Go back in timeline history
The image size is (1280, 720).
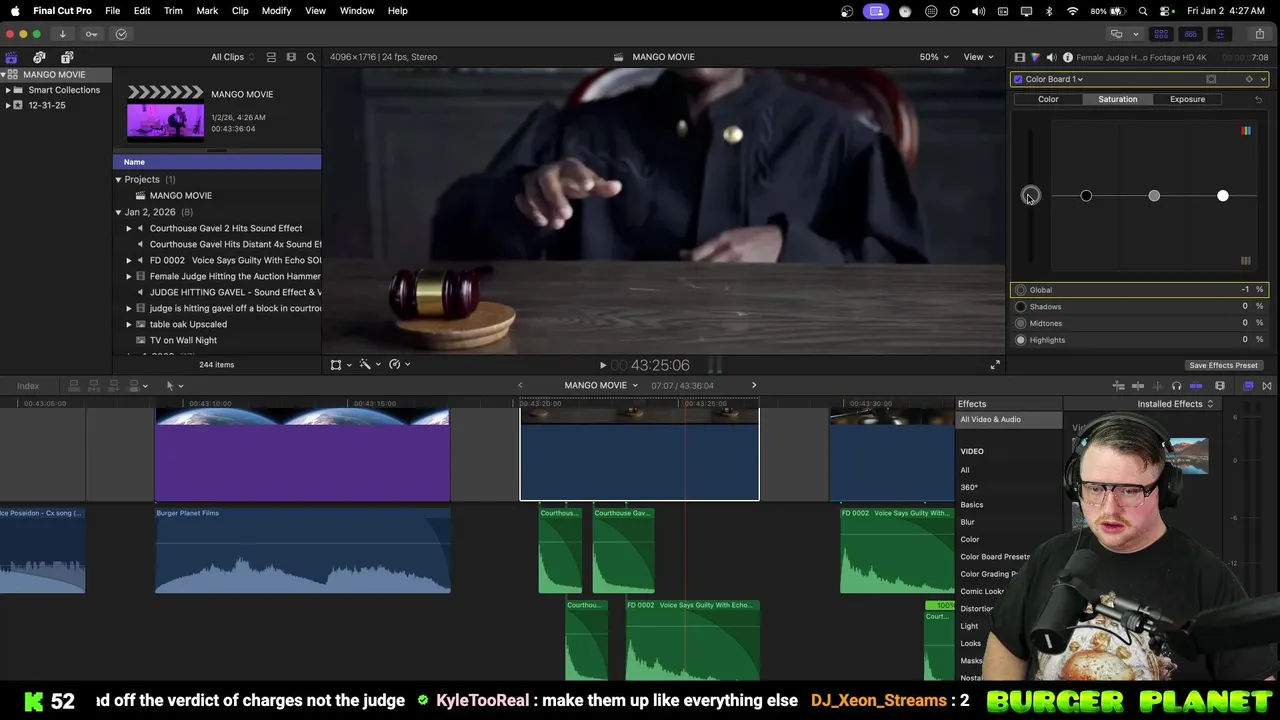[x=520, y=385]
